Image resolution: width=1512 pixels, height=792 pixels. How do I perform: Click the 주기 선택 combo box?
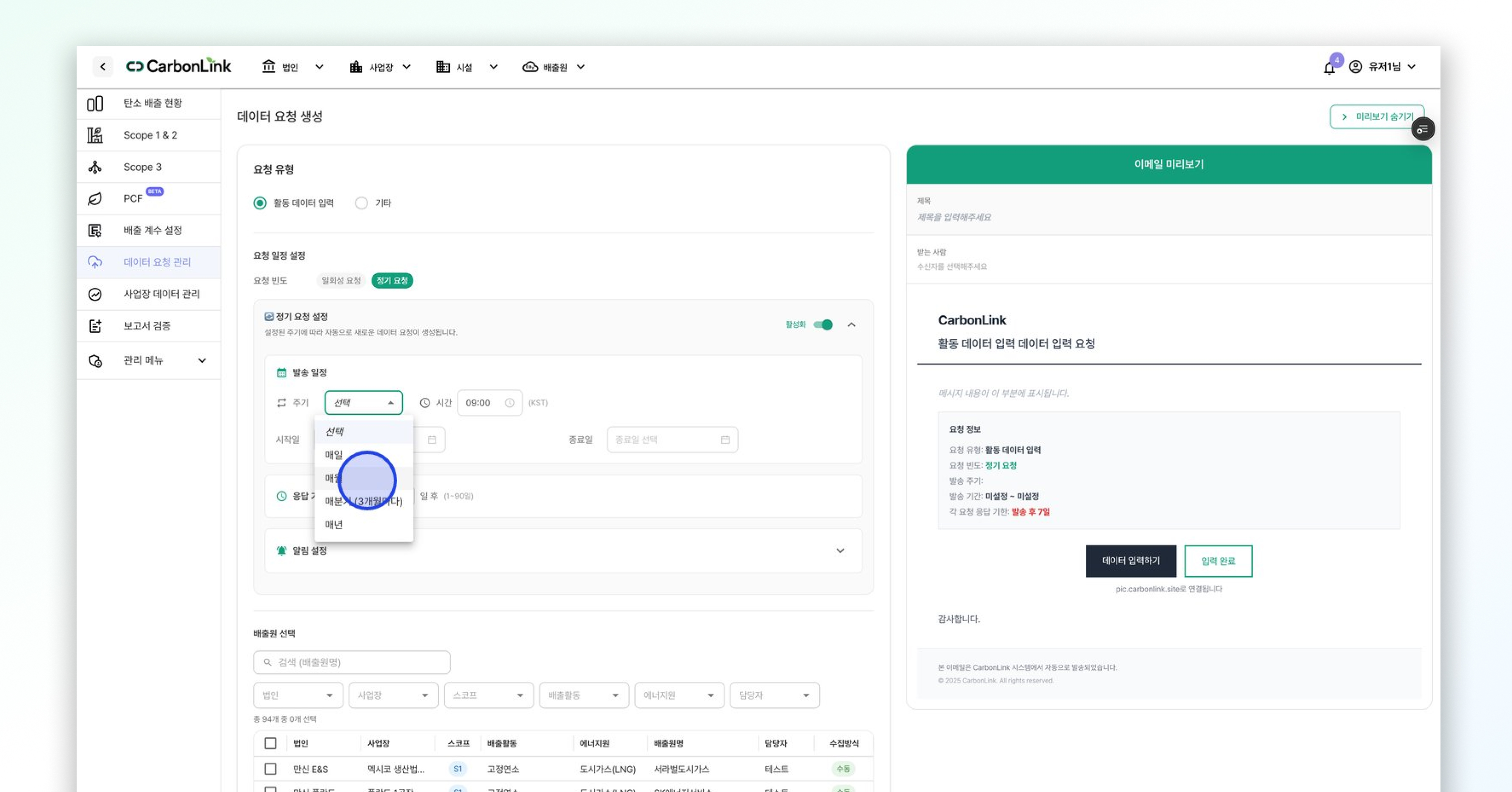pyautogui.click(x=364, y=403)
